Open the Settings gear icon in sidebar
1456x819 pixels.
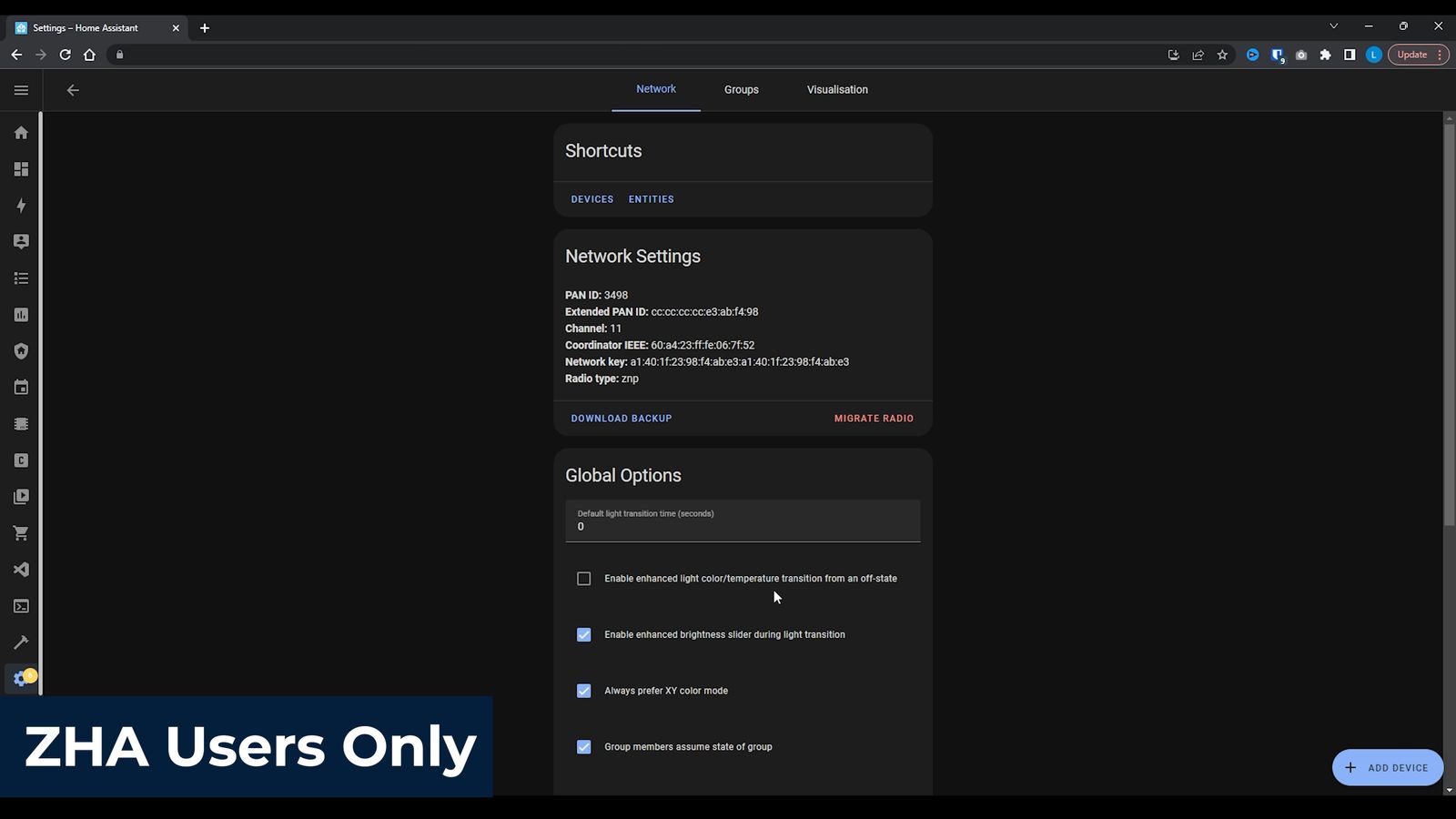pyautogui.click(x=21, y=679)
